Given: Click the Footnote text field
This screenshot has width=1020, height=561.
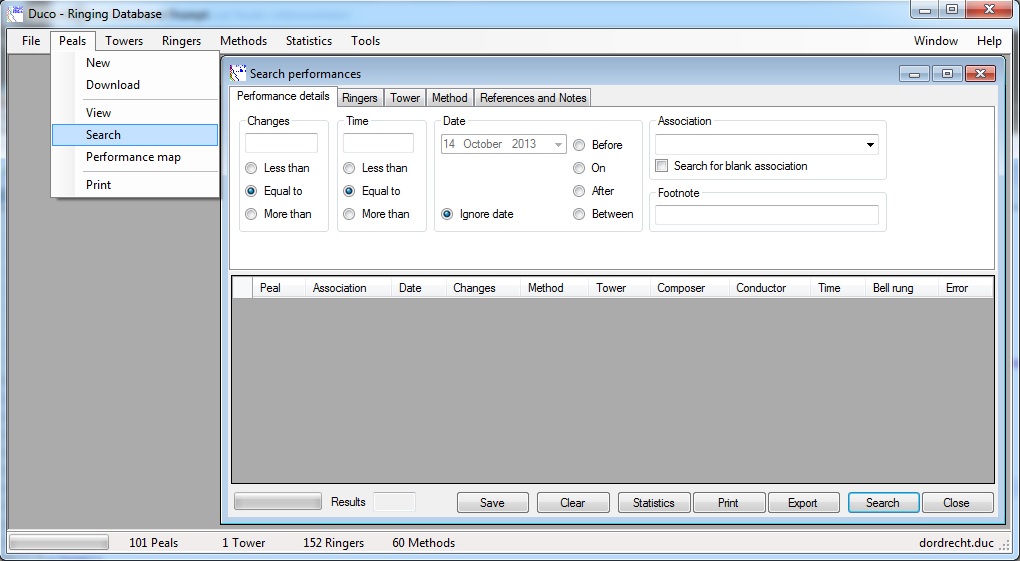Looking at the screenshot, I should (x=766, y=215).
